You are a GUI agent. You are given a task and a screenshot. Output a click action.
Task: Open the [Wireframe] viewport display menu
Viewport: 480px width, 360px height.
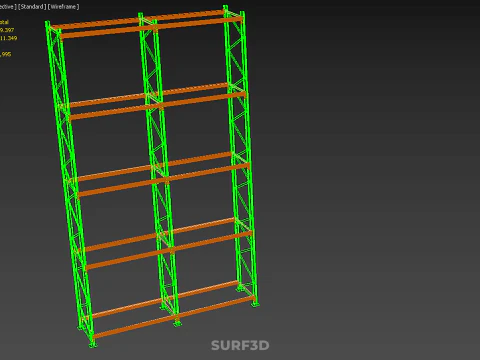pyautogui.click(x=63, y=7)
